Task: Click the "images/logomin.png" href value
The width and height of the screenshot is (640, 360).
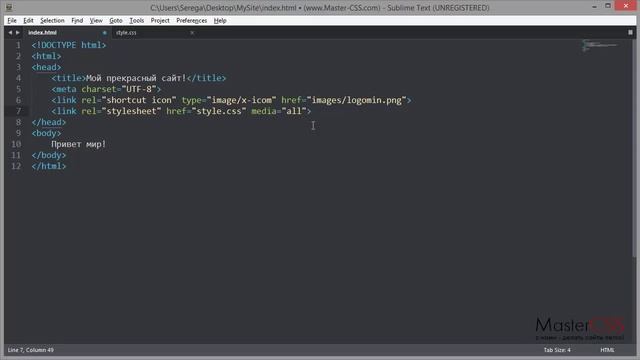Action: [356, 100]
